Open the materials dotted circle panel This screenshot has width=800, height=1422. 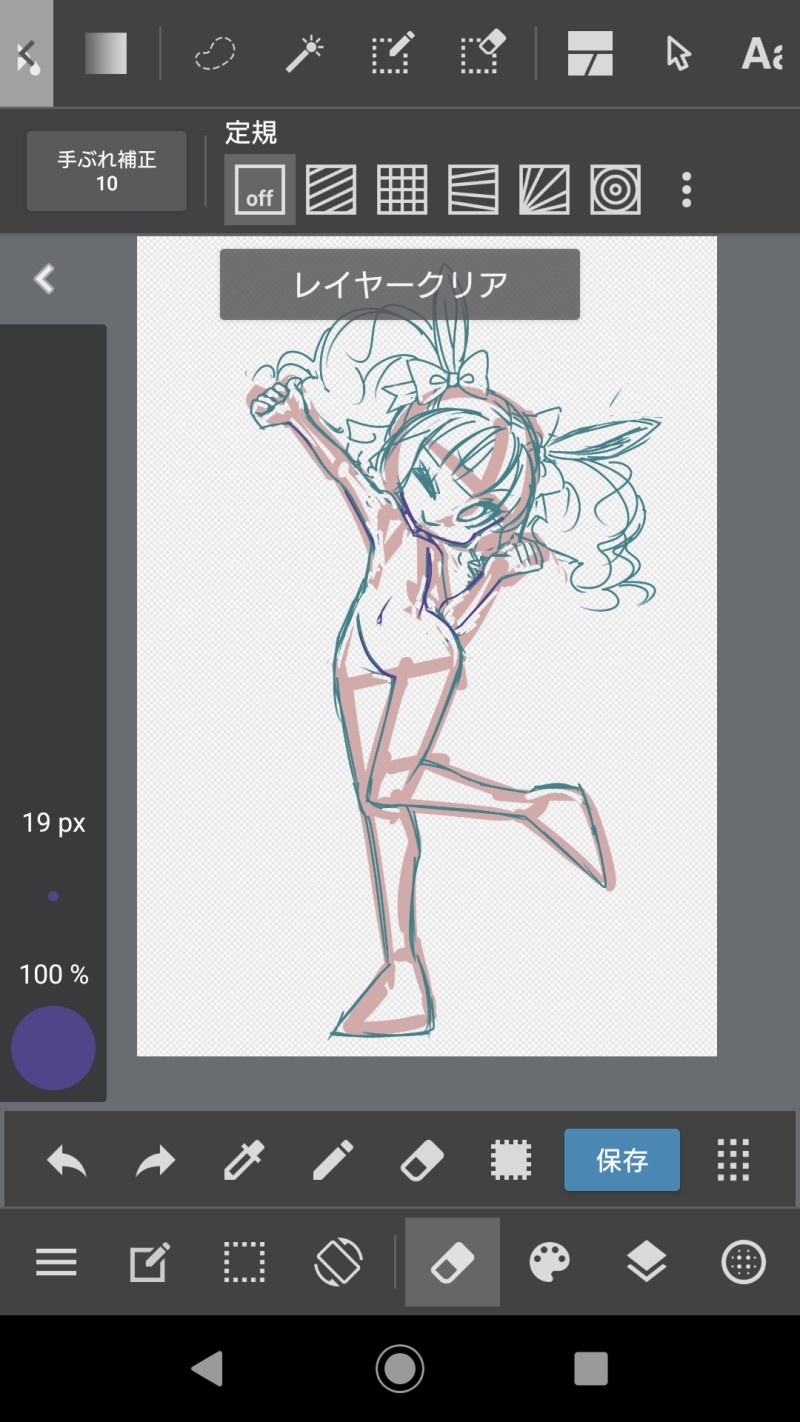click(x=743, y=1262)
